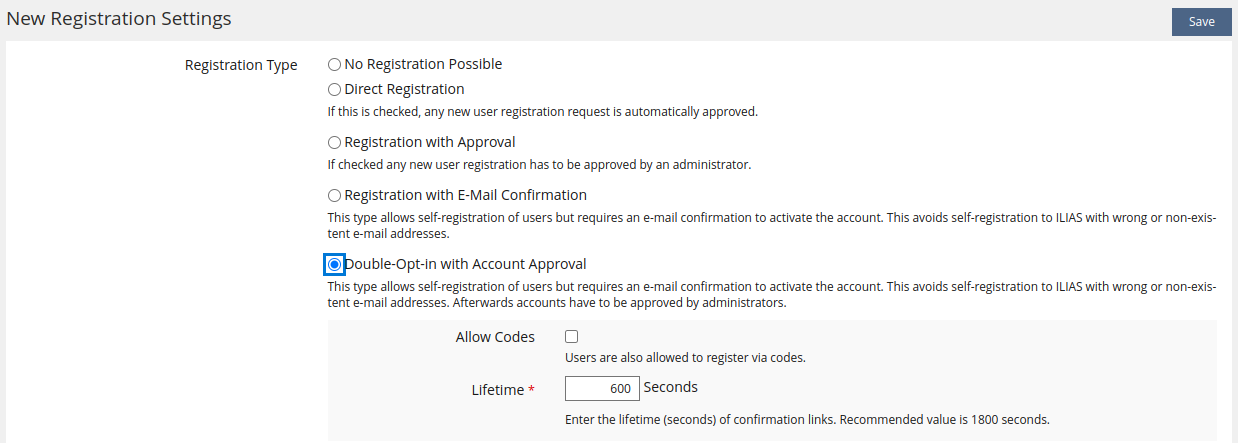Enable the Allow Codes checkbox

click(571, 337)
